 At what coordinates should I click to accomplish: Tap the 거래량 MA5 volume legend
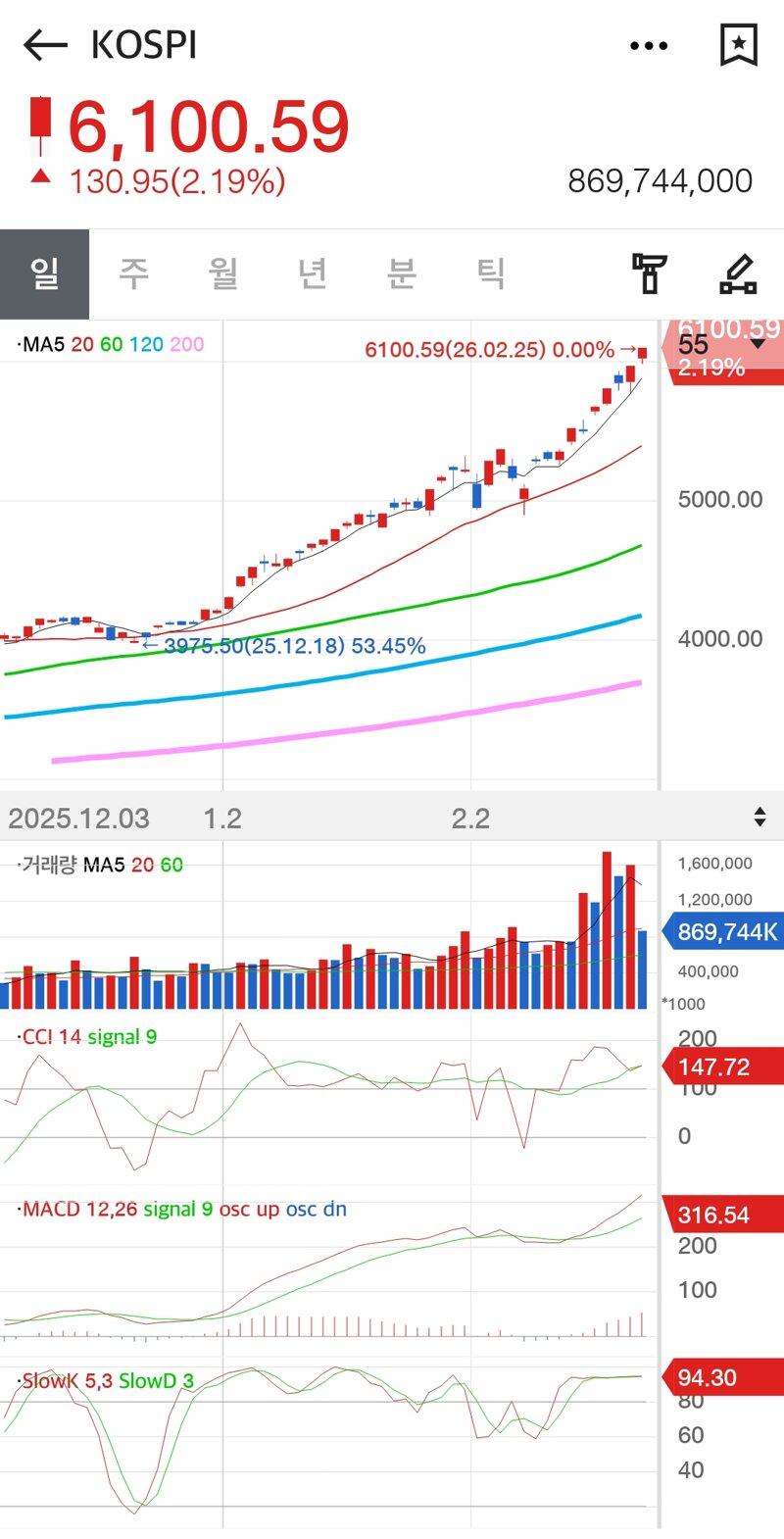[x=100, y=866]
